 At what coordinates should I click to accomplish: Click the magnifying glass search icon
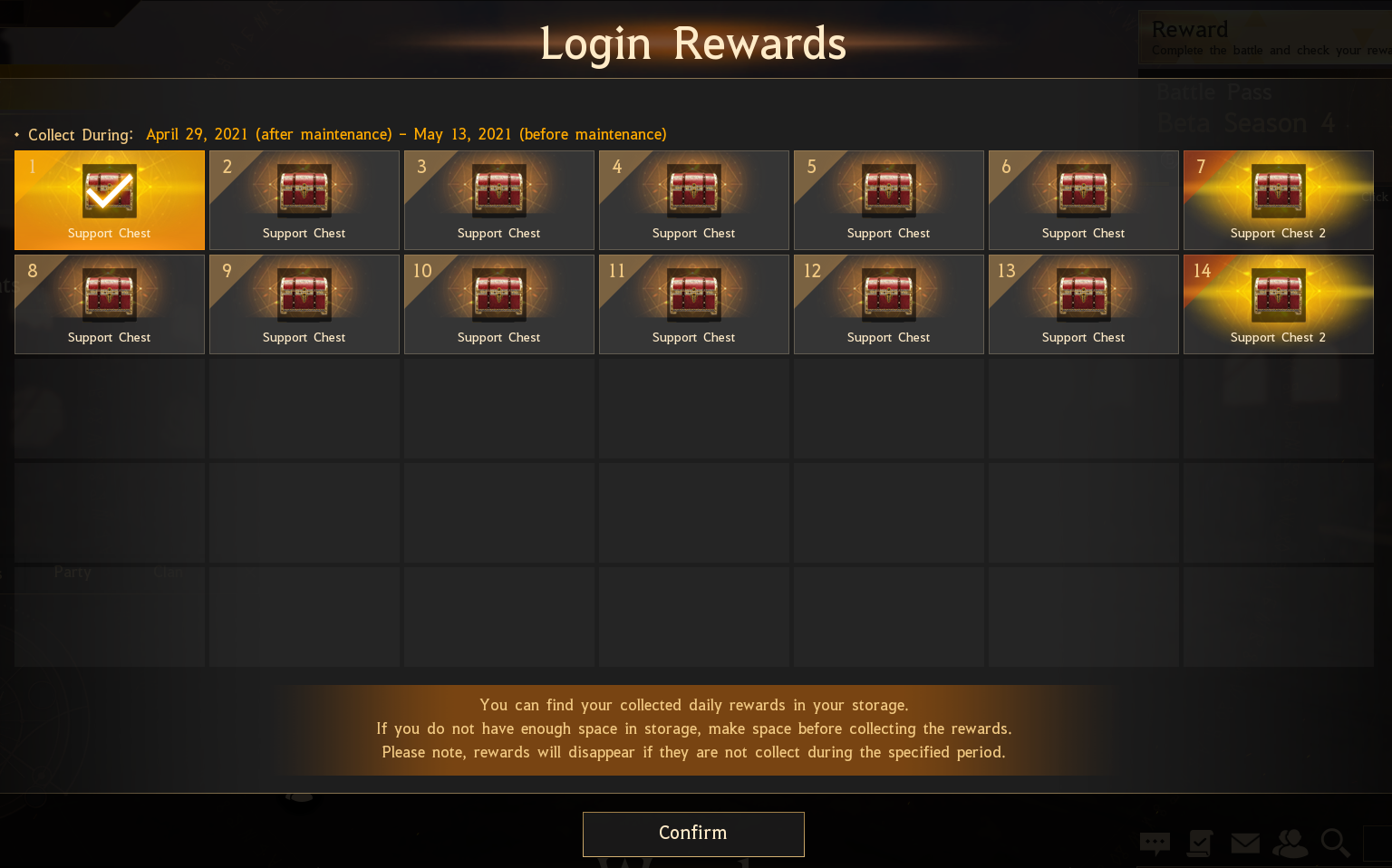point(1335,844)
